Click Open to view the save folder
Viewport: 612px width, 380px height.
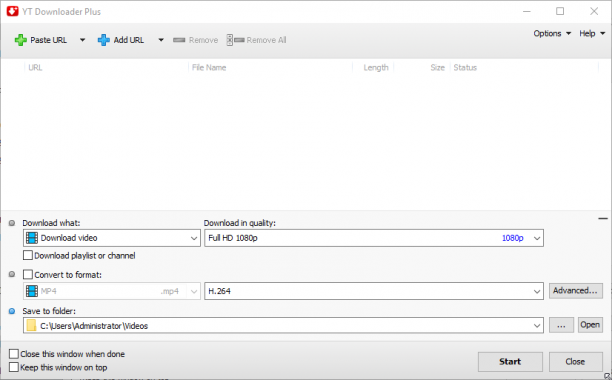click(x=590, y=325)
